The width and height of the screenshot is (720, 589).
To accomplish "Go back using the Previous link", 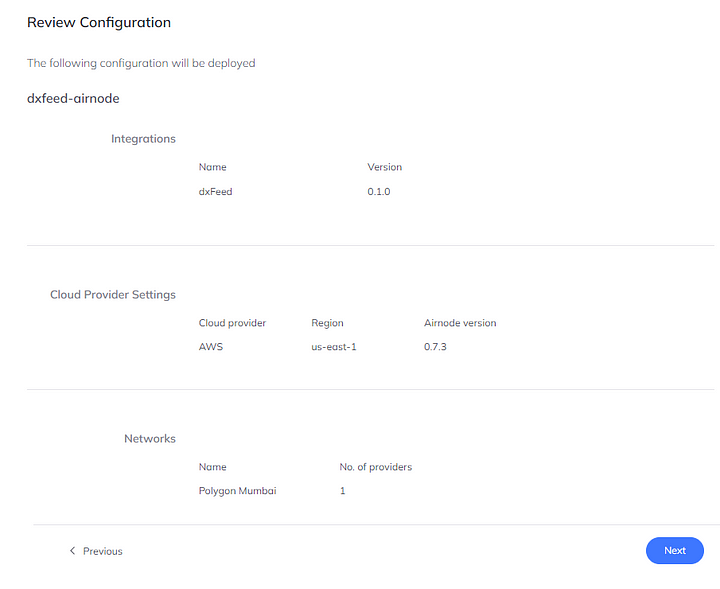I will (102, 551).
